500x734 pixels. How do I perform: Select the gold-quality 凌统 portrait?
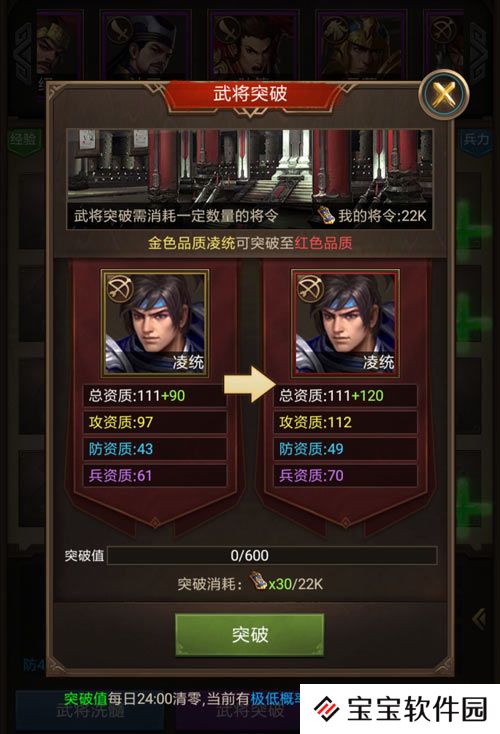(x=154, y=323)
